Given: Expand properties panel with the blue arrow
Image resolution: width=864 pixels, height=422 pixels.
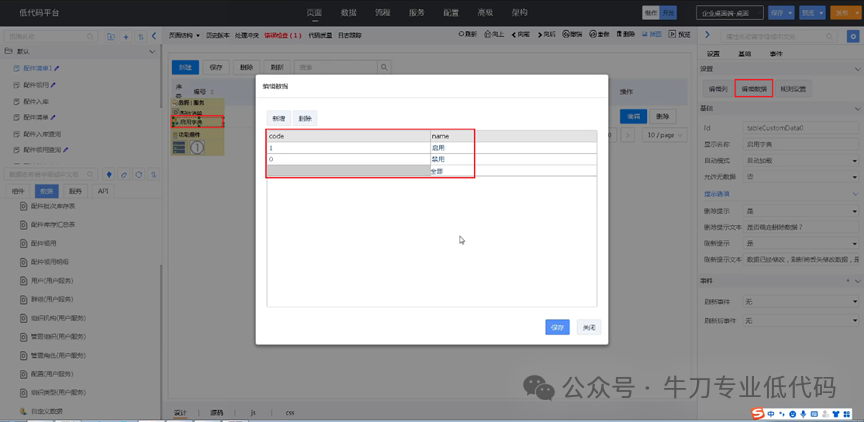Looking at the screenshot, I should pyautogui.click(x=708, y=36).
